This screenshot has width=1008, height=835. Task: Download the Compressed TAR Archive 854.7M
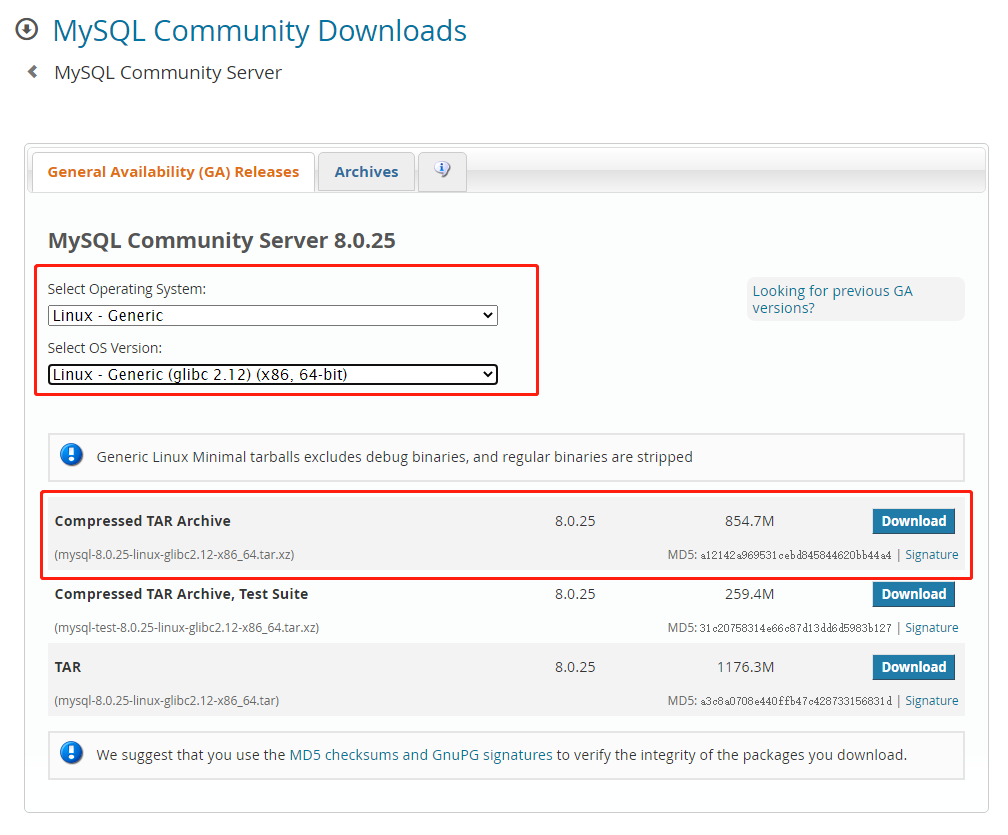[913, 521]
